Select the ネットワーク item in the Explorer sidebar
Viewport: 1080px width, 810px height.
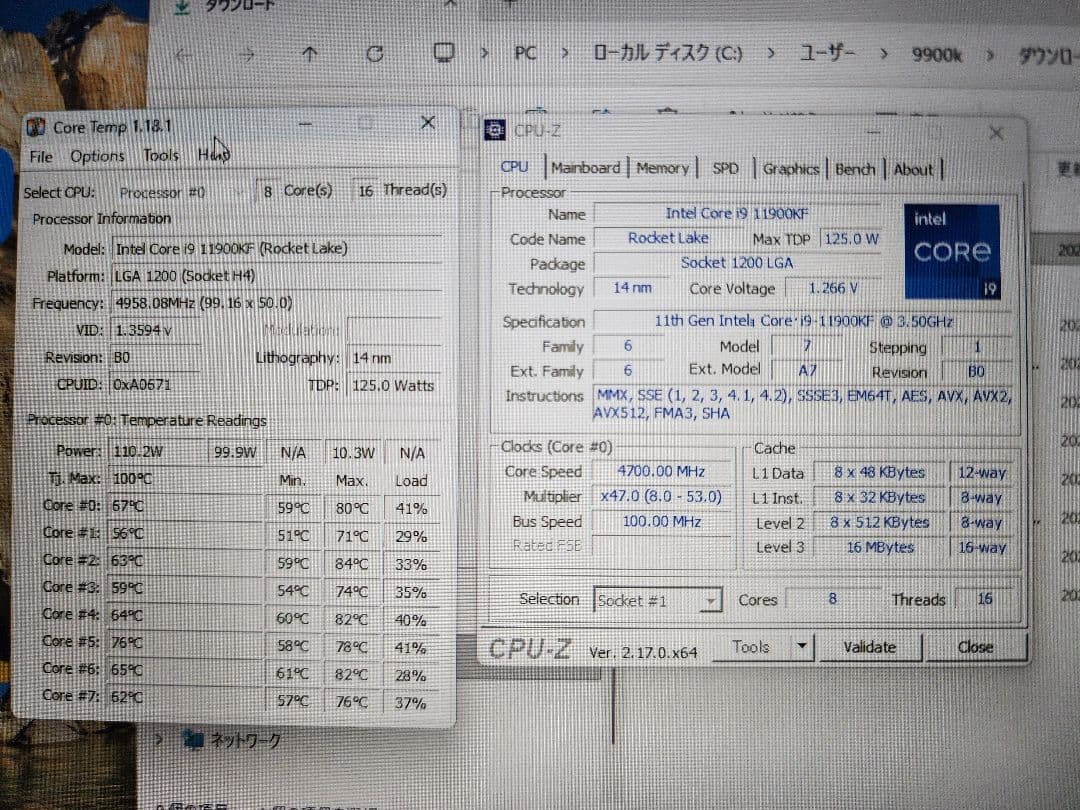pyautogui.click(x=245, y=740)
